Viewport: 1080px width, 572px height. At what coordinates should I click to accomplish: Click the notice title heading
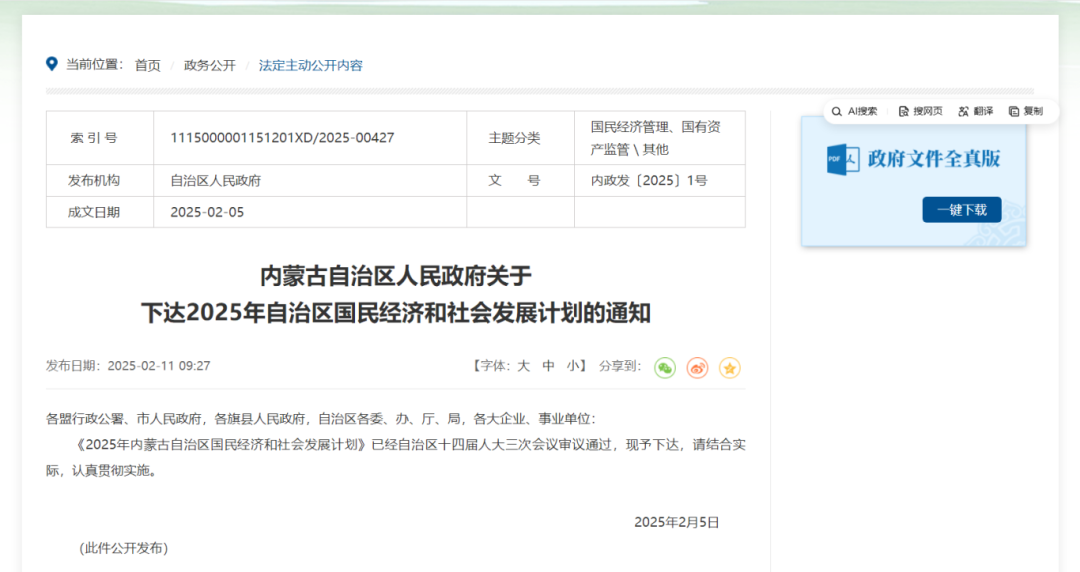coord(396,294)
